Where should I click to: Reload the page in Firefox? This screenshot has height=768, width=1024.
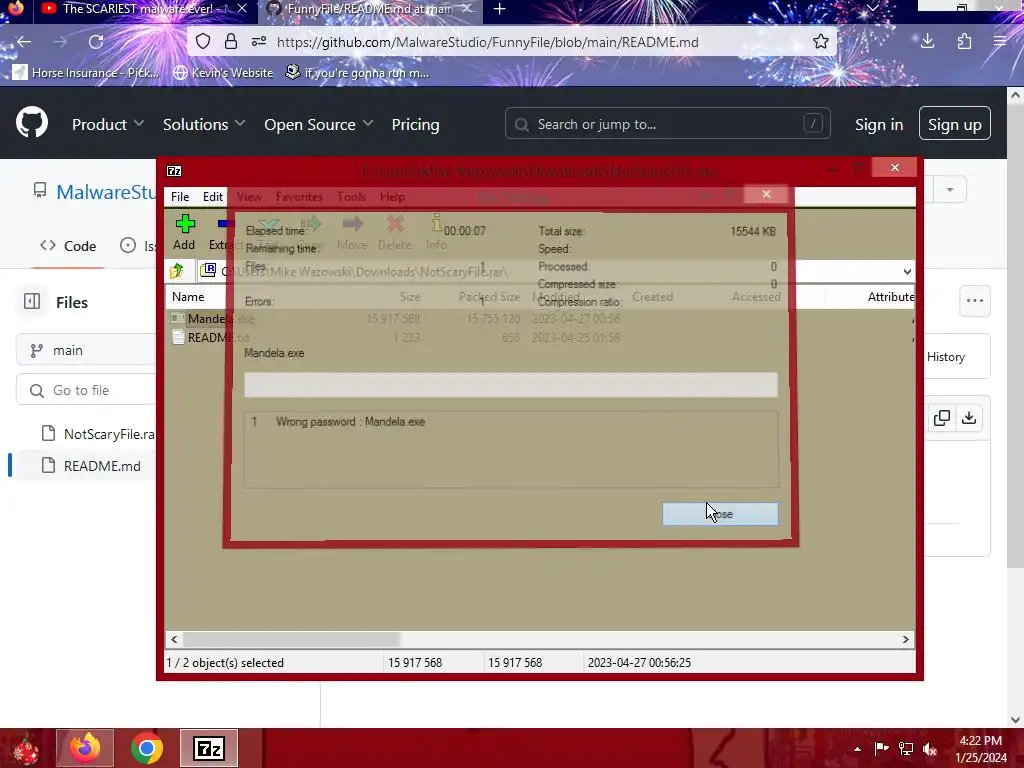96,42
